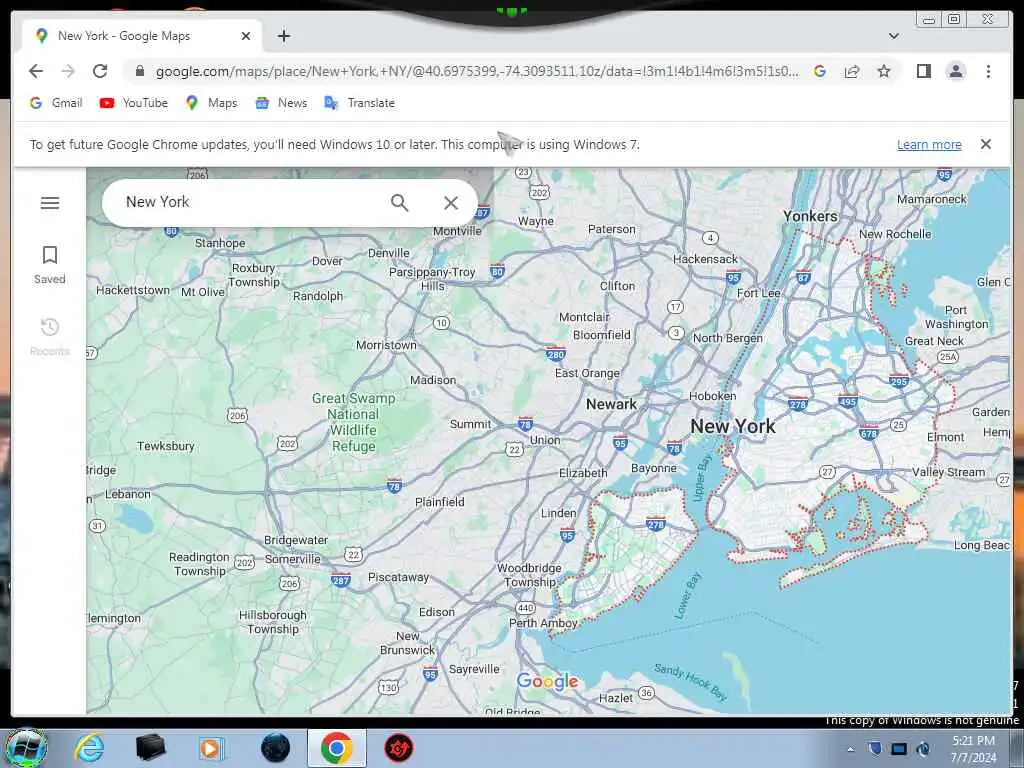Open the News bookmark

coord(281,103)
